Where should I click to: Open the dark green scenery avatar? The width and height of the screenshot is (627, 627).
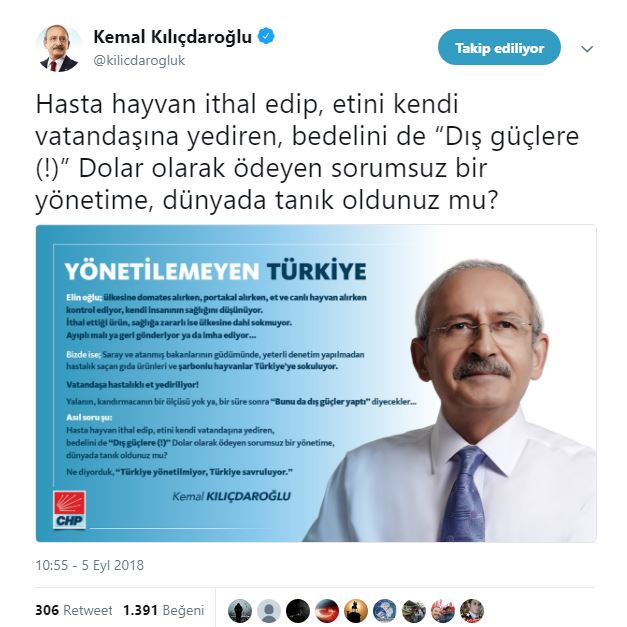pyautogui.click(x=414, y=611)
